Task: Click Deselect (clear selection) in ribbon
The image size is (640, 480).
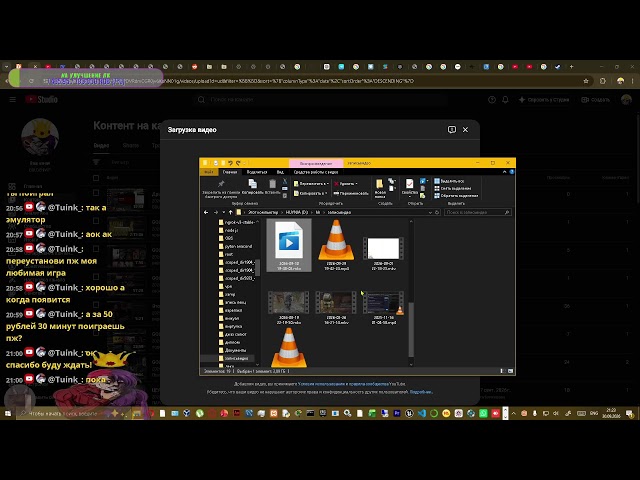Action: 452,188
